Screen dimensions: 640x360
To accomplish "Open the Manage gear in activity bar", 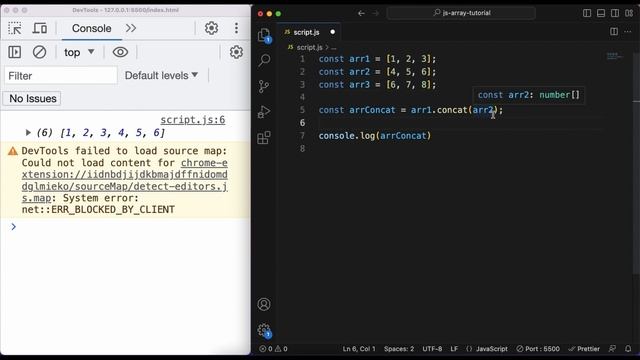I will click(x=264, y=330).
